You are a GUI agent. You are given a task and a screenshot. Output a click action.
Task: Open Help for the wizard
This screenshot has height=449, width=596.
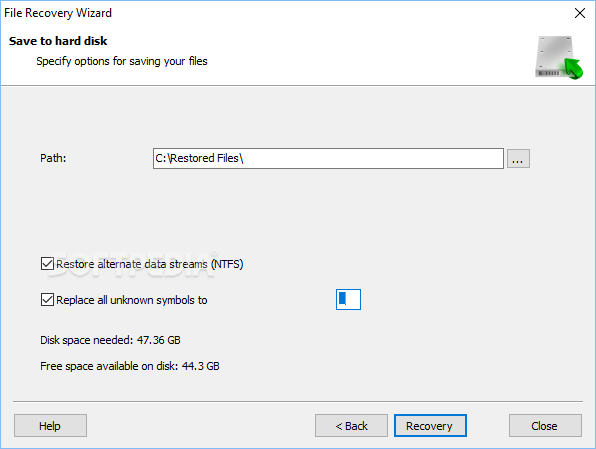click(50, 425)
